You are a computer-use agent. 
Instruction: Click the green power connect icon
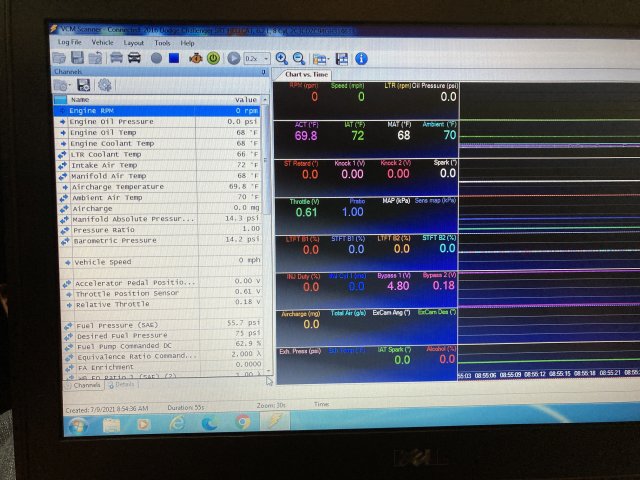click(213, 59)
